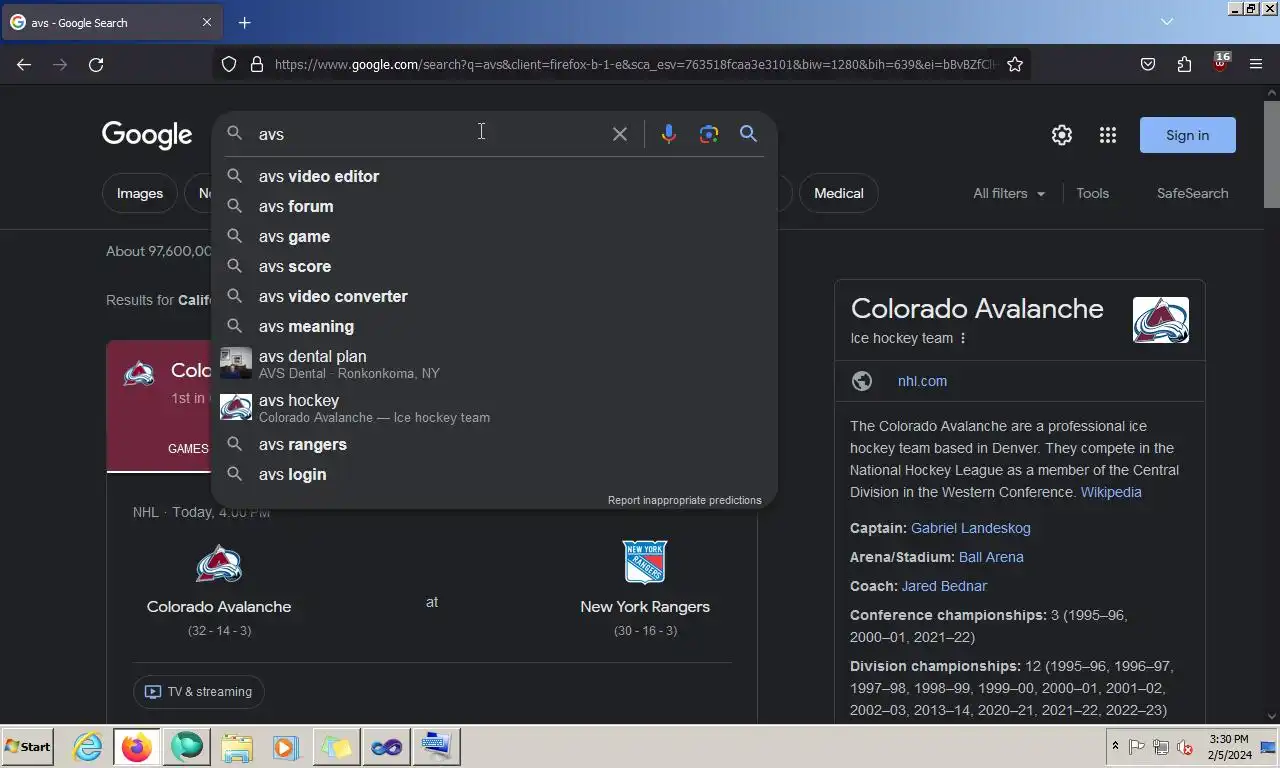Click taskbar clock showing 3:30 PM

coord(1228,746)
